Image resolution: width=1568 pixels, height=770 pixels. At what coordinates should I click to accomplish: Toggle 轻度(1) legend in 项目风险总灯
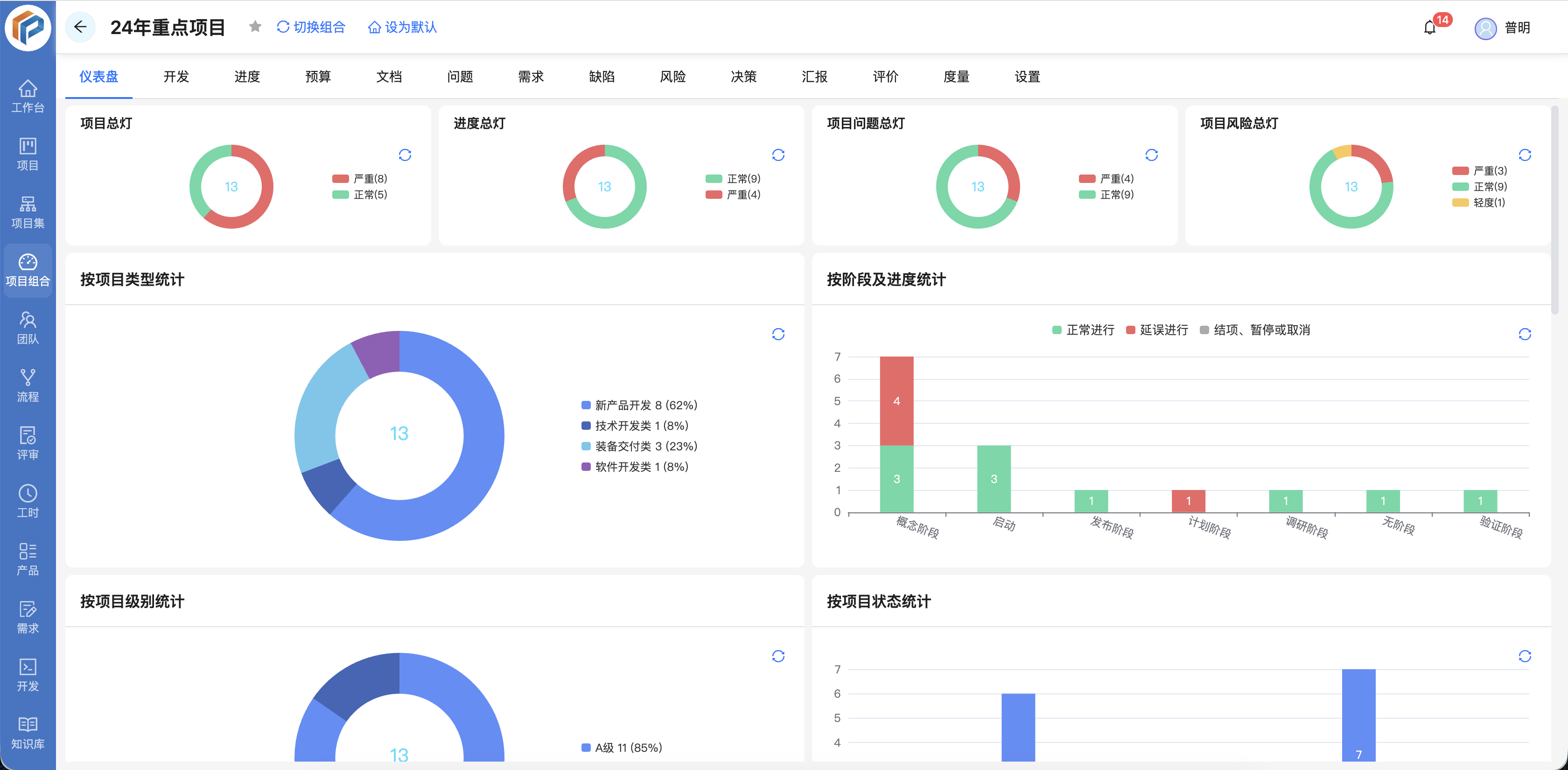1479,202
